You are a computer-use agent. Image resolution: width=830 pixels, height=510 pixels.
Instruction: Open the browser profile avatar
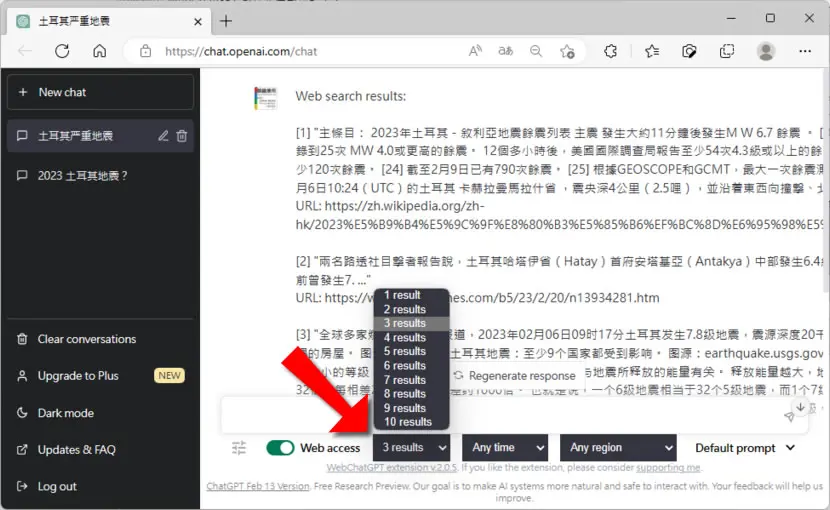click(766, 51)
